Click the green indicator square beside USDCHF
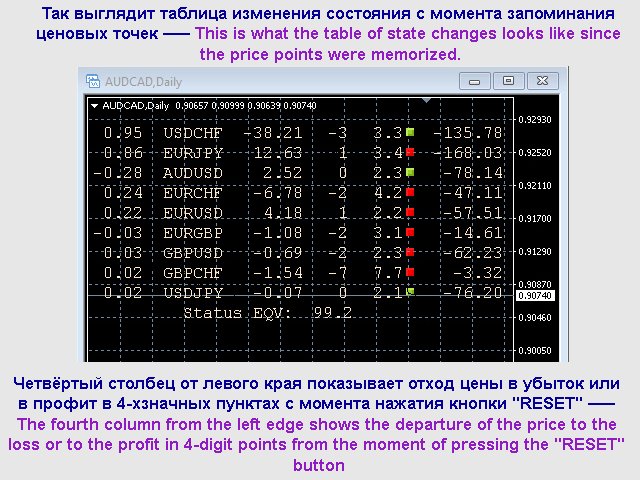Image resolution: width=640 pixels, height=480 pixels. 409,132
